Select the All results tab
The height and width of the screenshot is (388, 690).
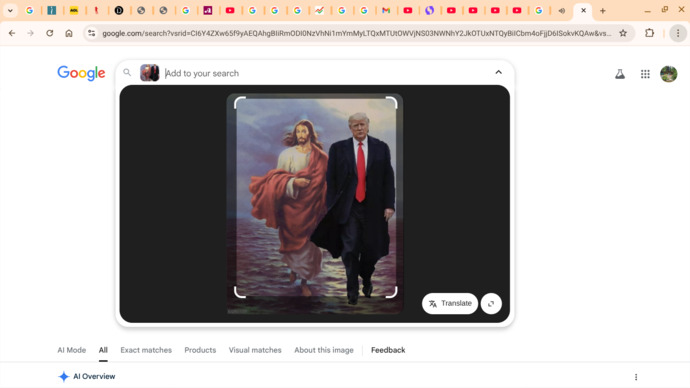[103, 350]
